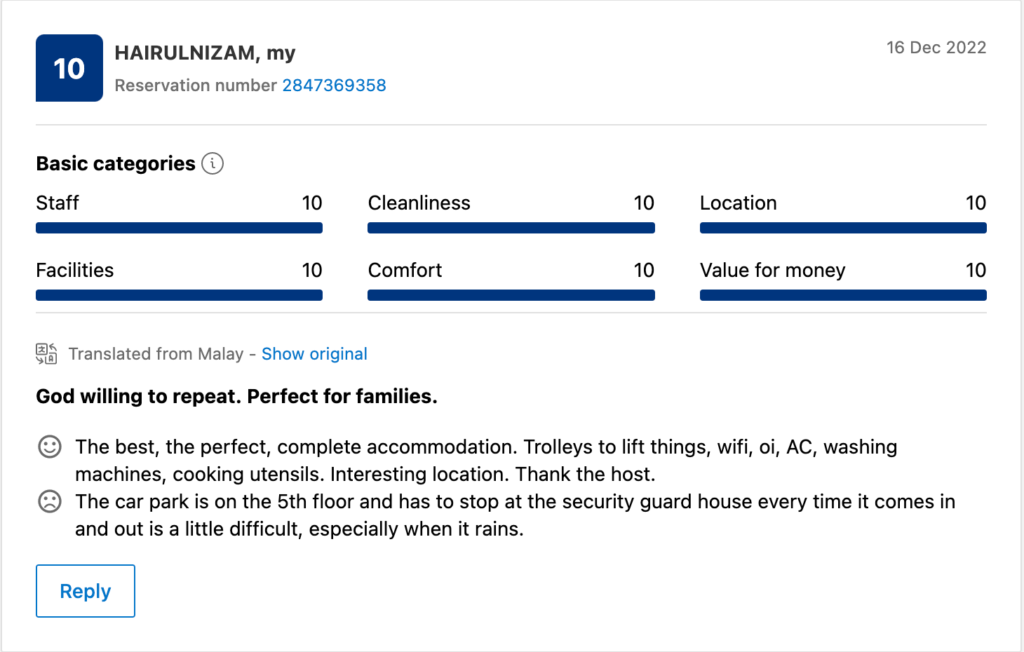Click the Facilities rating bar
Image resolution: width=1024 pixels, height=652 pixels.
179,295
